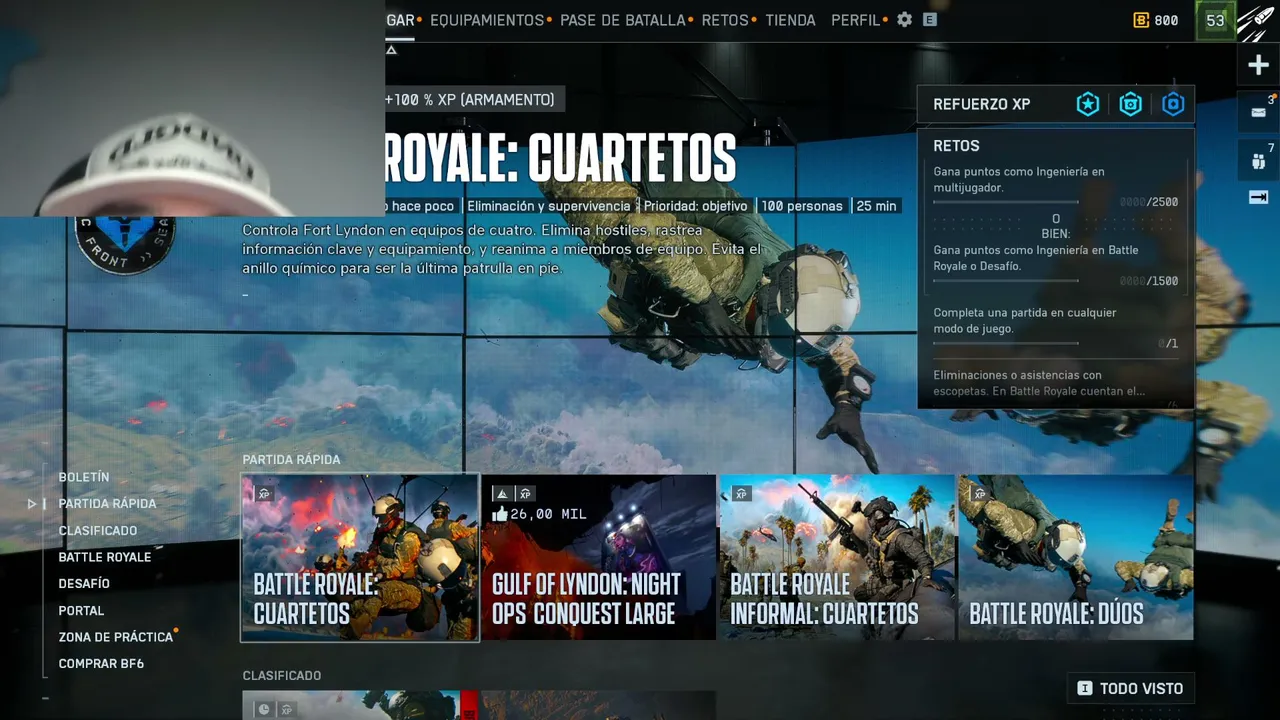Select the darker blue XP boost icon
This screenshot has width=1280, height=720.
[x=1174, y=104]
